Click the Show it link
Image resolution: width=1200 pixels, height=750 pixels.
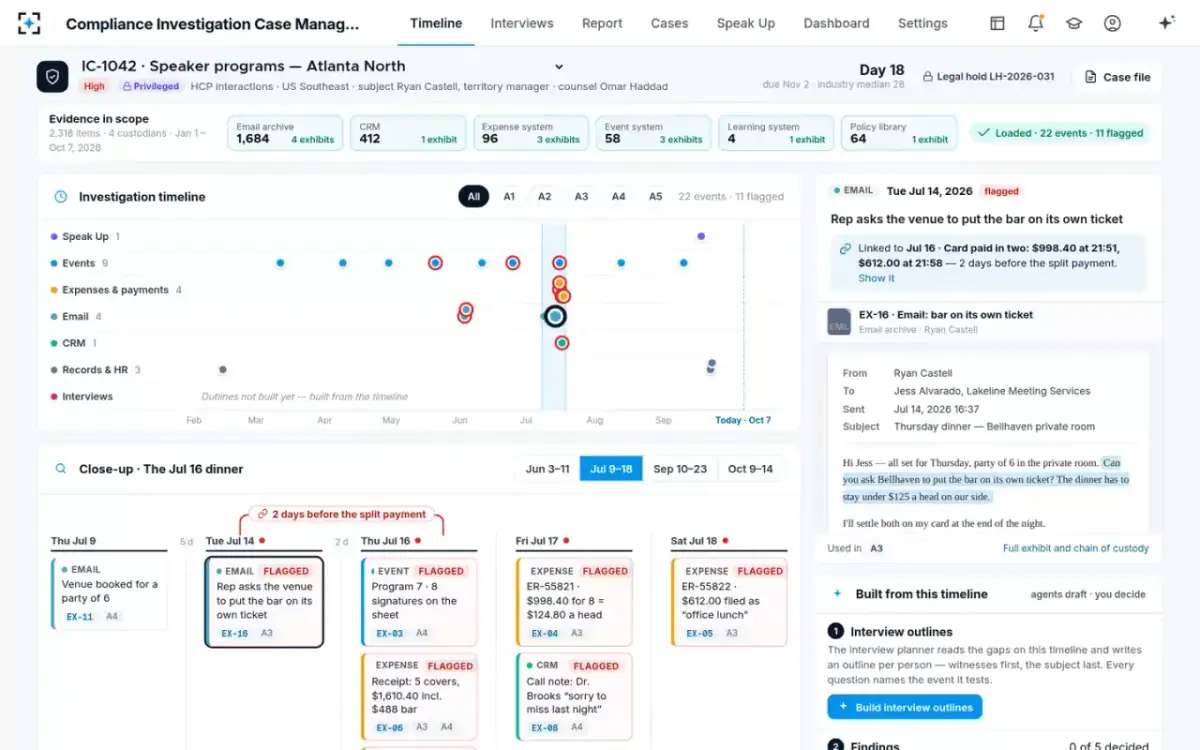pyautogui.click(x=876, y=278)
